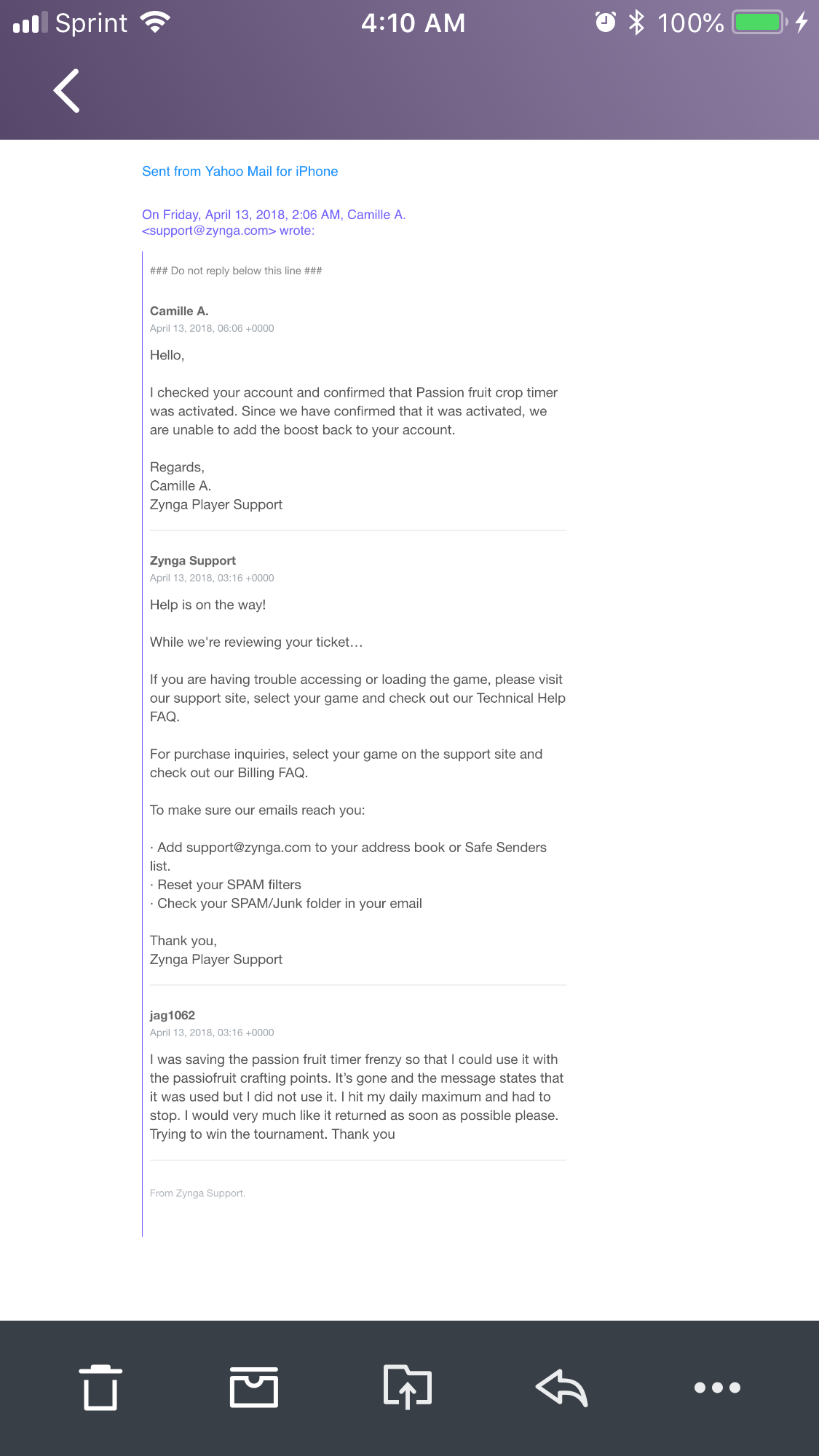Delete the email using the trash icon
This screenshot has width=819, height=1456.
click(100, 1386)
